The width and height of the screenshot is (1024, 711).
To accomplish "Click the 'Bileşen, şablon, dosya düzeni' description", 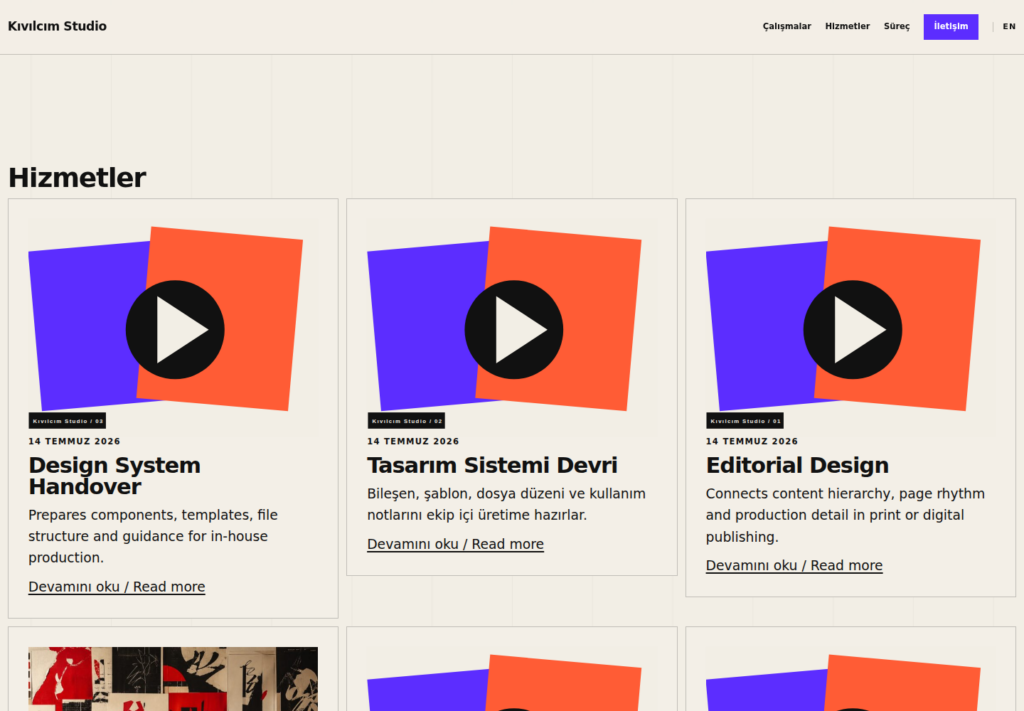I will coord(506,504).
